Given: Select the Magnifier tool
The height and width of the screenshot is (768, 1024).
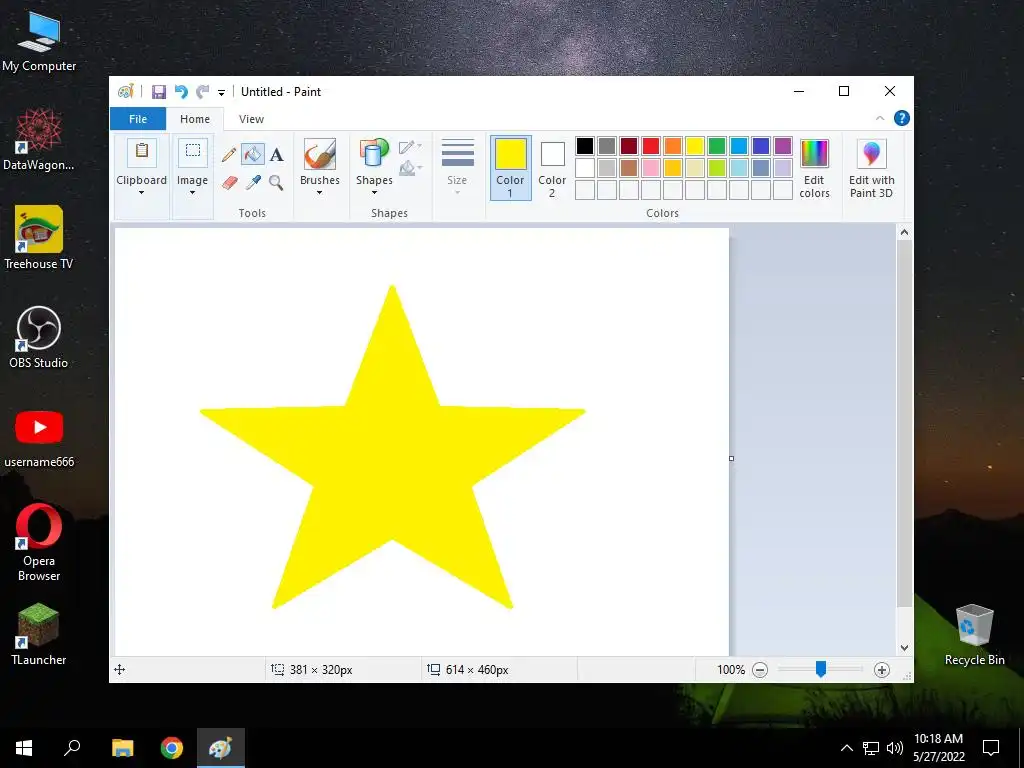Looking at the screenshot, I should pos(276,182).
